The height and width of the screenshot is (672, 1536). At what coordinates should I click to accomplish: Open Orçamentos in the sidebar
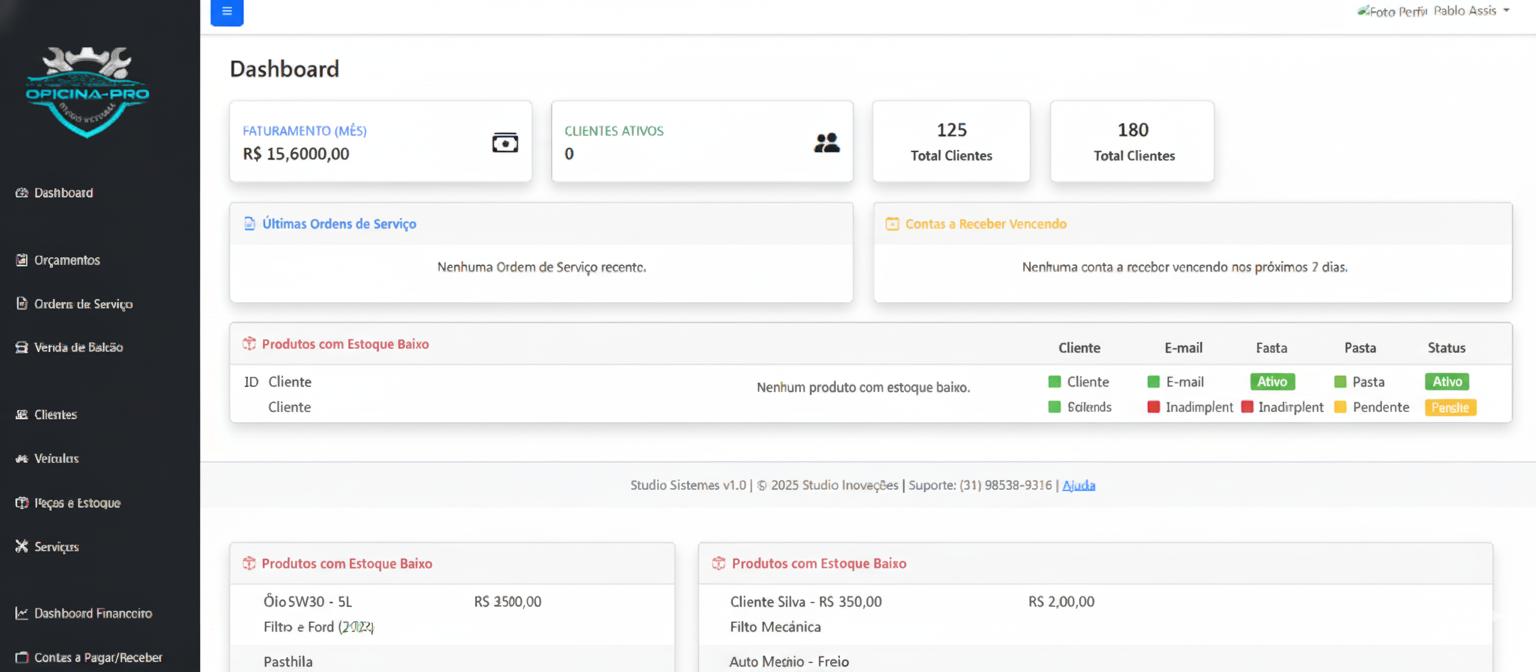coord(58,260)
